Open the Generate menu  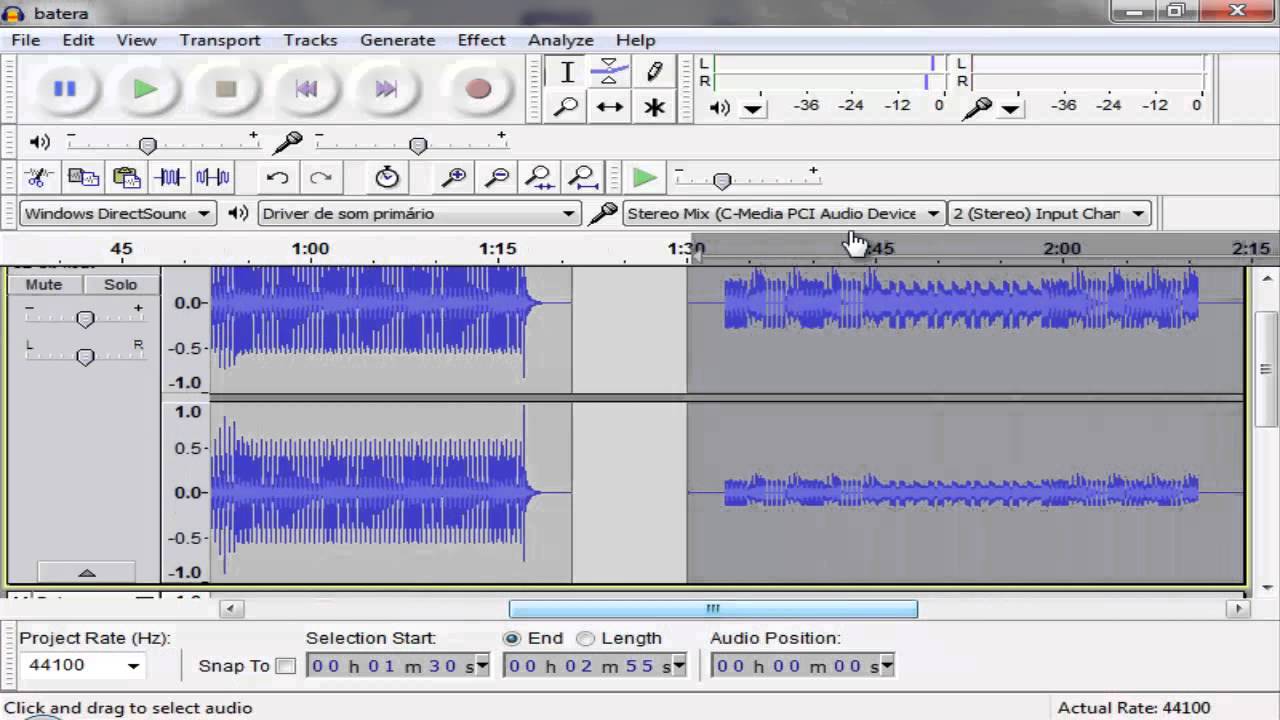[398, 40]
